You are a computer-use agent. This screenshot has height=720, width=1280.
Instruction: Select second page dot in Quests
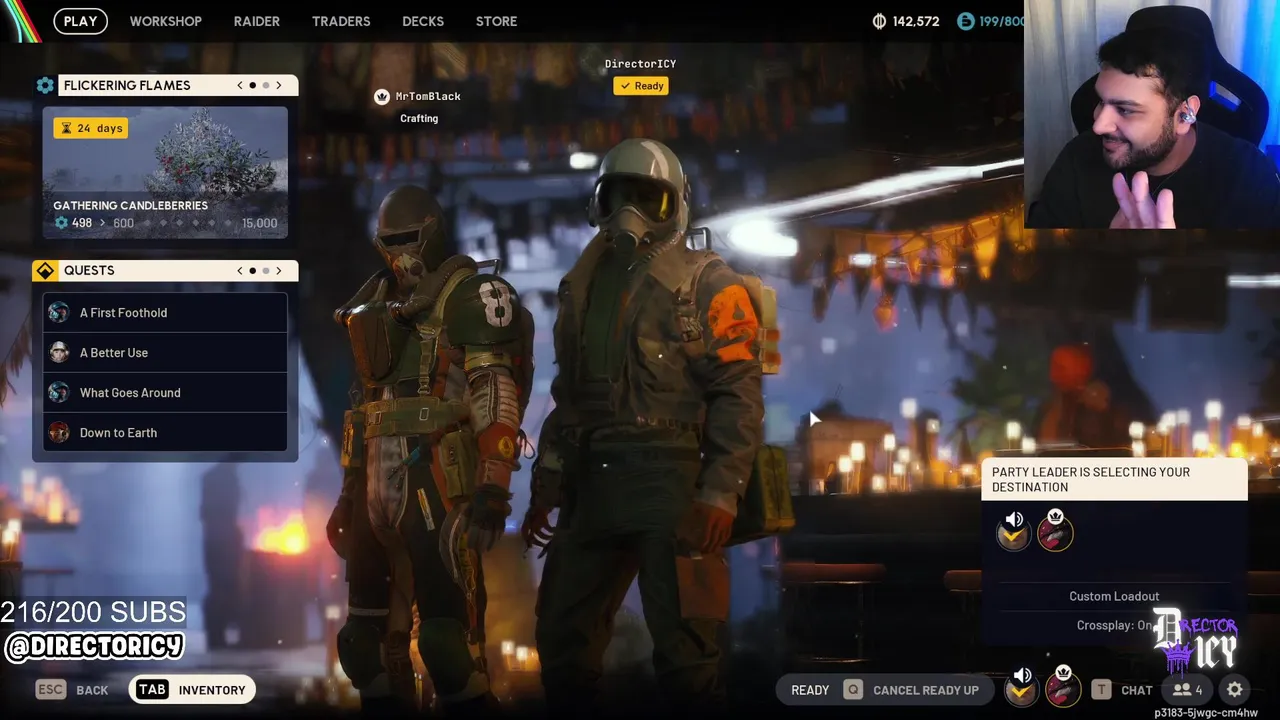point(265,270)
